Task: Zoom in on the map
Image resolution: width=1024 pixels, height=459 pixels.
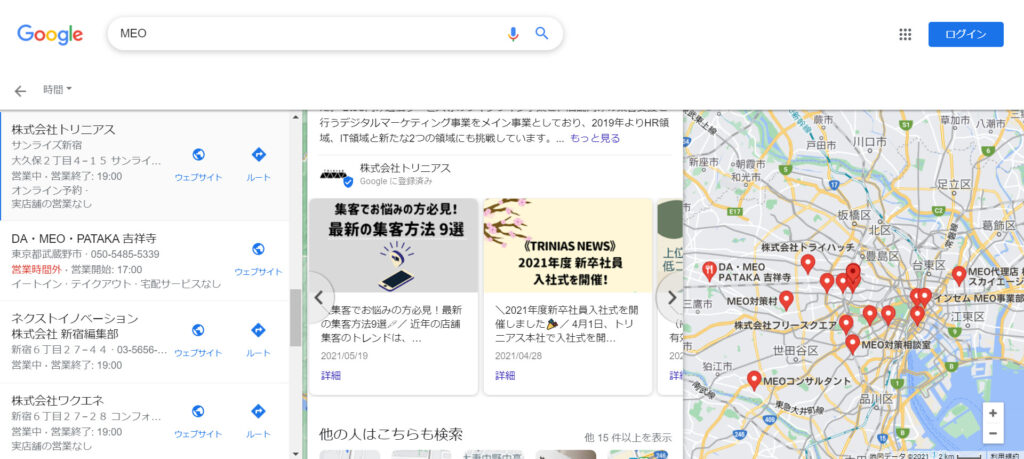Action: coord(993,413)
